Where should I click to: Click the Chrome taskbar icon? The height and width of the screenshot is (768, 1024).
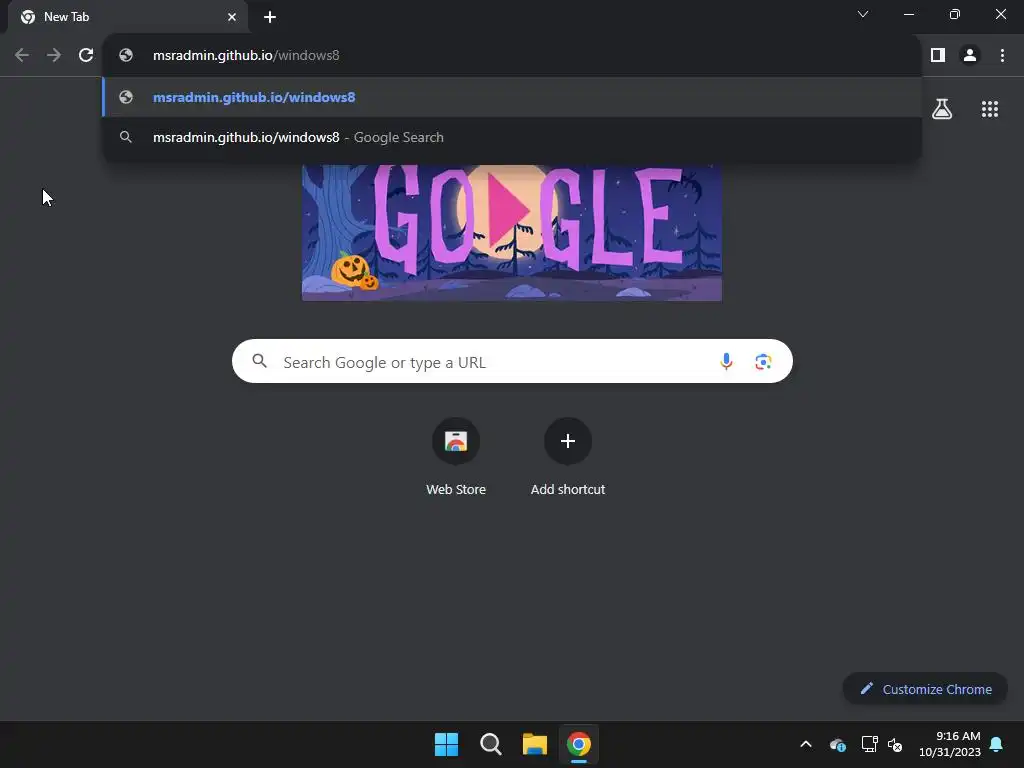579,744
